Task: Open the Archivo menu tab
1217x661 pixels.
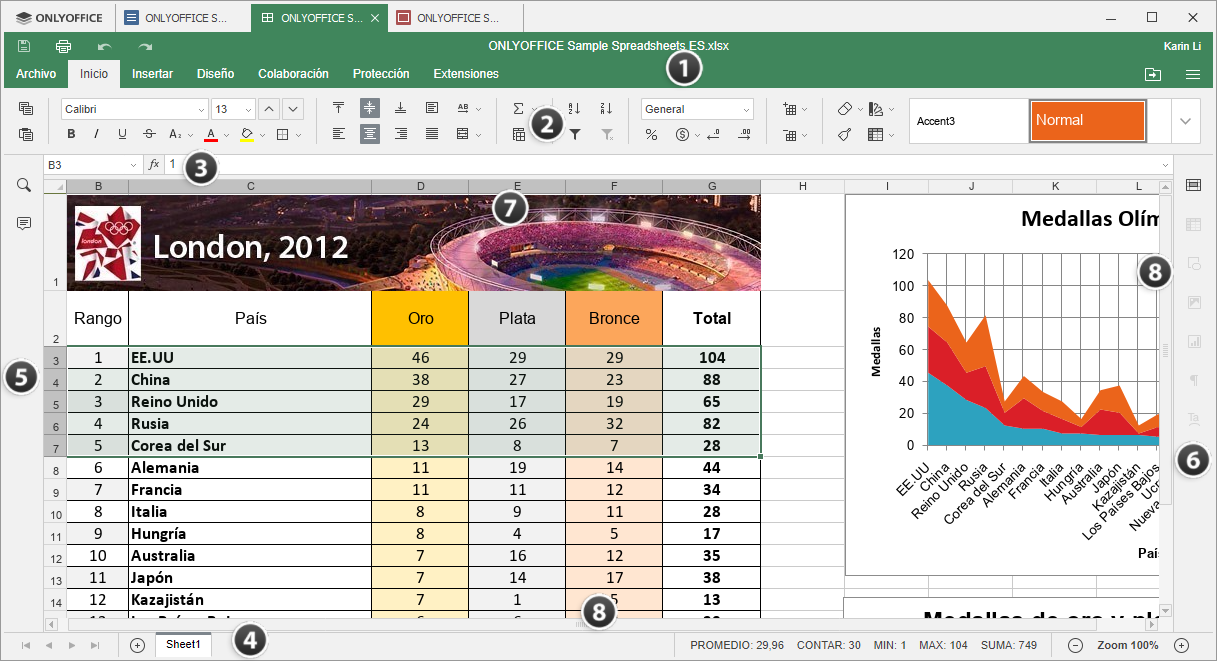Action: click(x=36, y=74)
